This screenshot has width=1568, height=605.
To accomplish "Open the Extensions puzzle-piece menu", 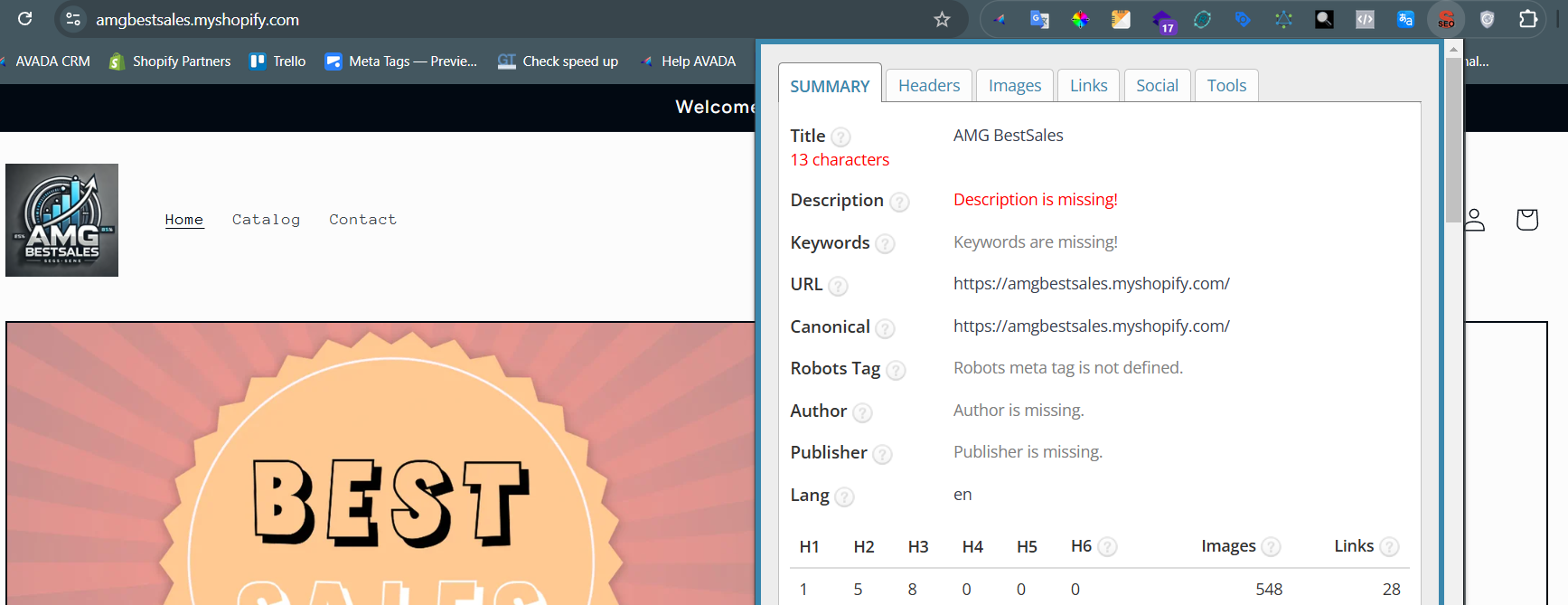I will 1527,19.
